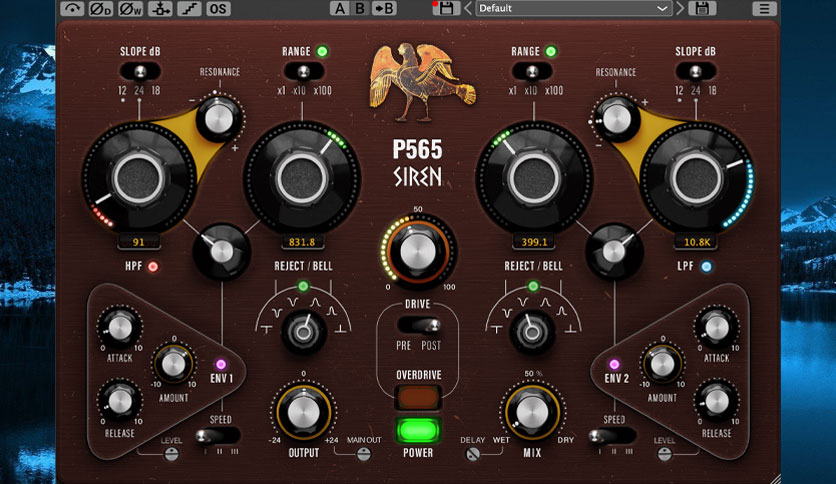Toggle the left RANGE multiplier switch

(x=303, y=71)
